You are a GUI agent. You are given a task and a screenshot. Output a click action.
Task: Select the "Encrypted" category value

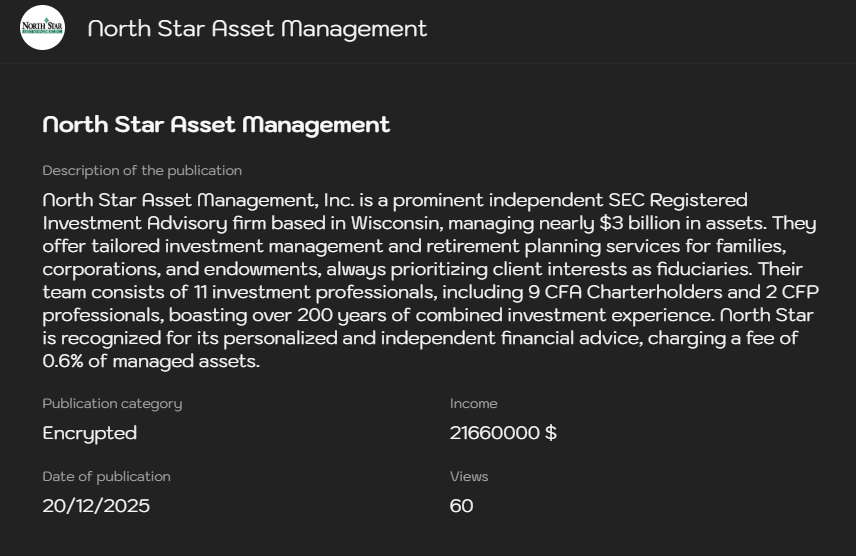coord(90,433)
